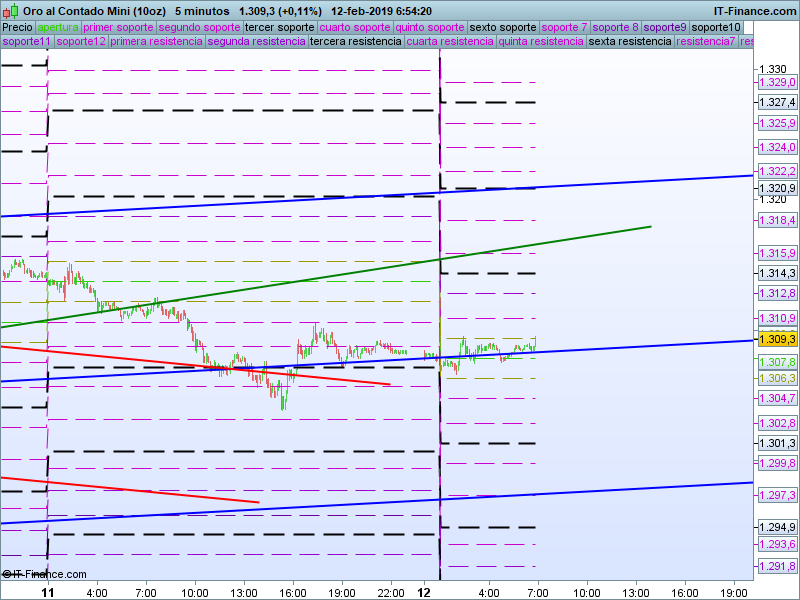Select the cuarta resistencia label

[450, 41]
